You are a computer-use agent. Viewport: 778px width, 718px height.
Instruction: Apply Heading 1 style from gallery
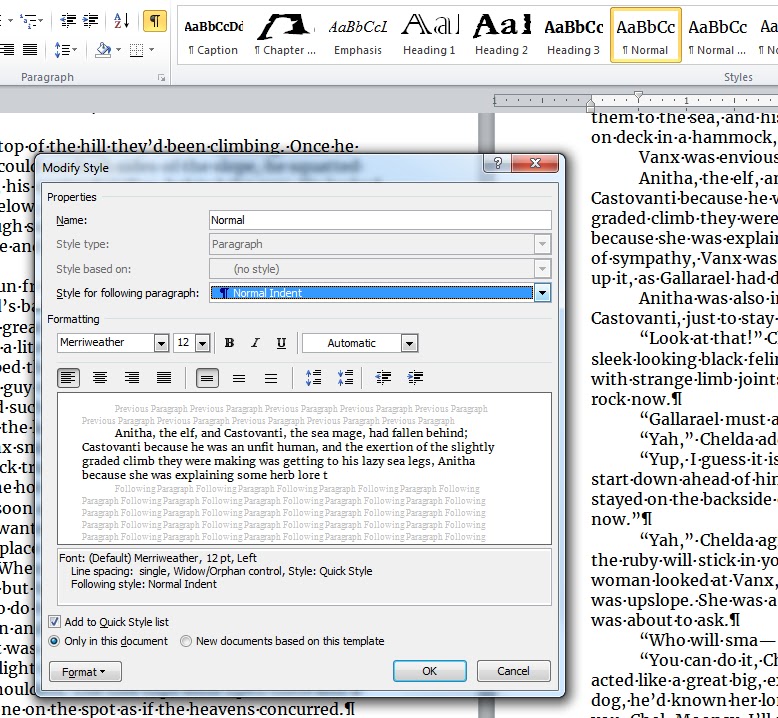click(429, 35)
